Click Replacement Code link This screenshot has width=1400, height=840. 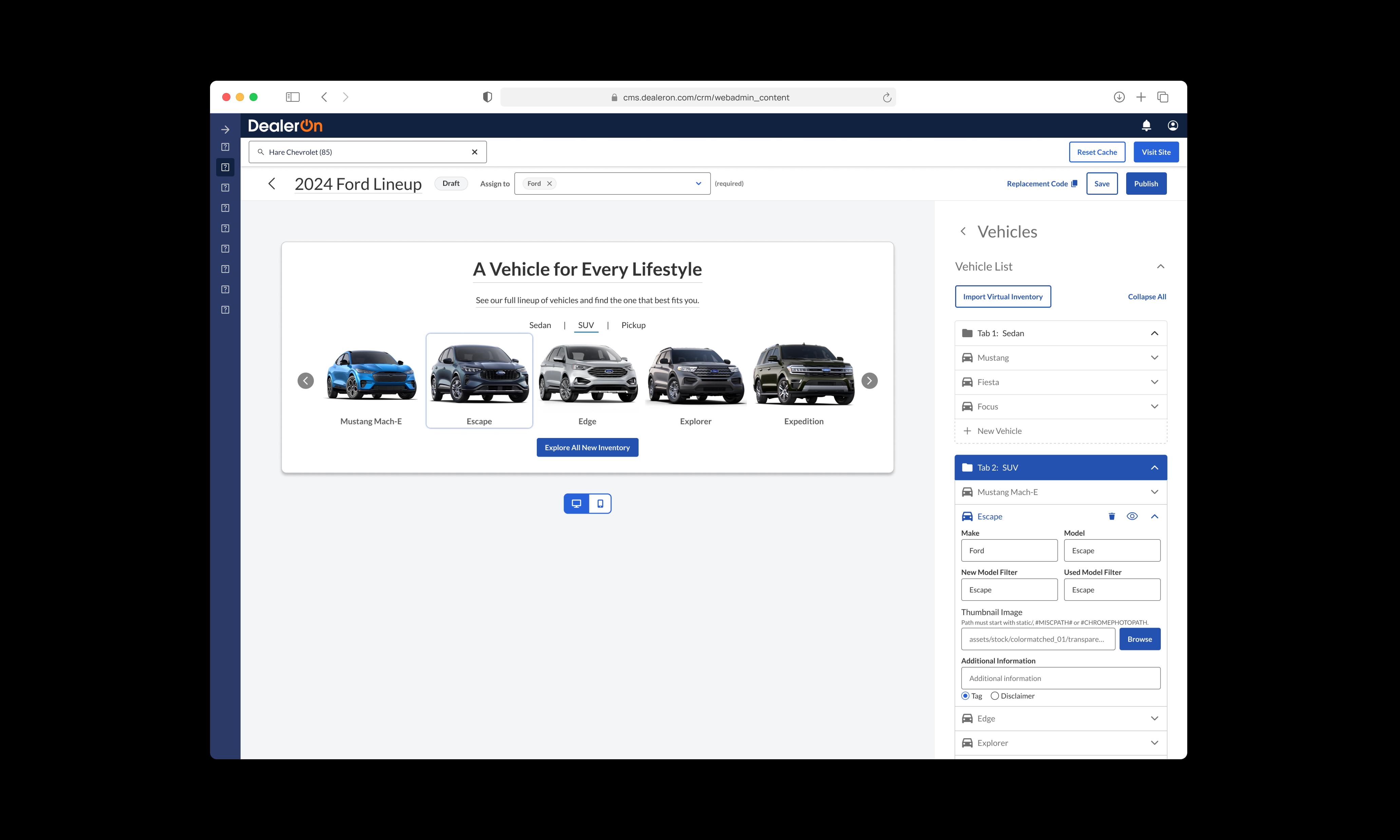click(1037, 184)
